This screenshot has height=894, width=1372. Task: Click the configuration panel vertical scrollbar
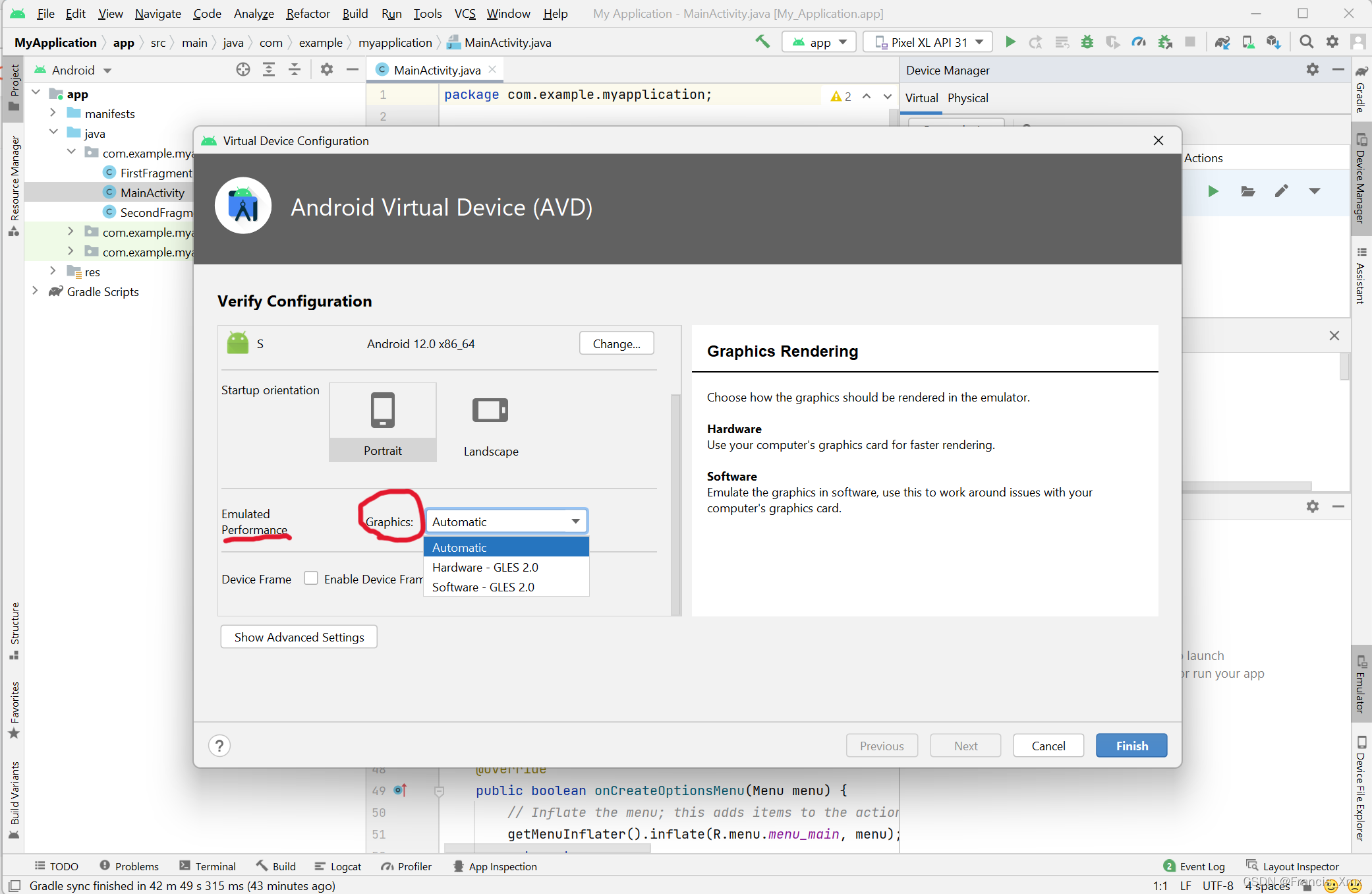point(675,504)
